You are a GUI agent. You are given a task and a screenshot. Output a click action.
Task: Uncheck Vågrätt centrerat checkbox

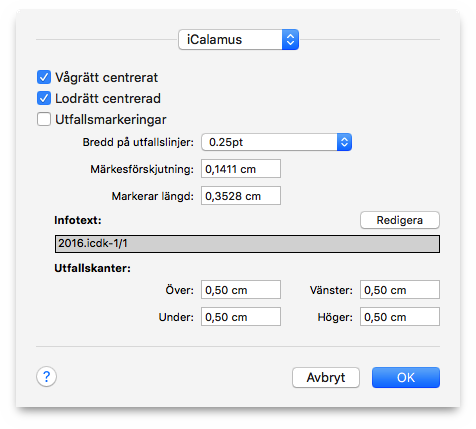click(44, 77)
